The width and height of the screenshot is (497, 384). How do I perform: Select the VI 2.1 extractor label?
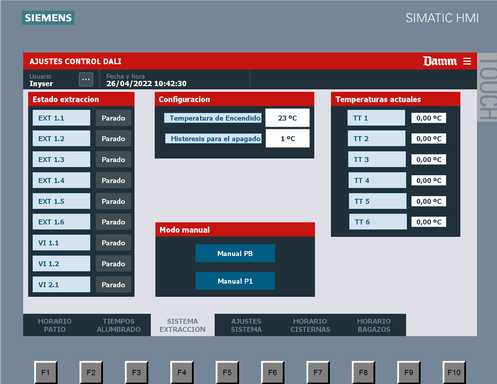click(x=61, y=284)
